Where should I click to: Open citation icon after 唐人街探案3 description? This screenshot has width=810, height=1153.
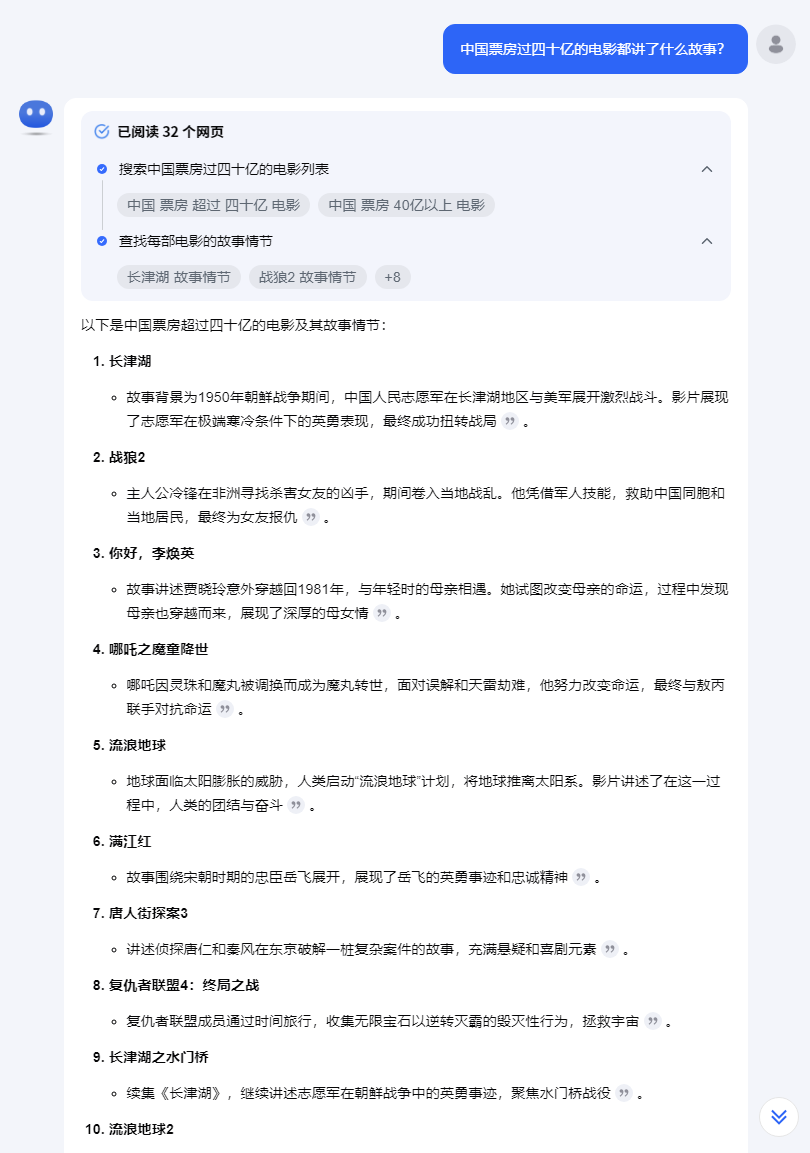[610, 949]
